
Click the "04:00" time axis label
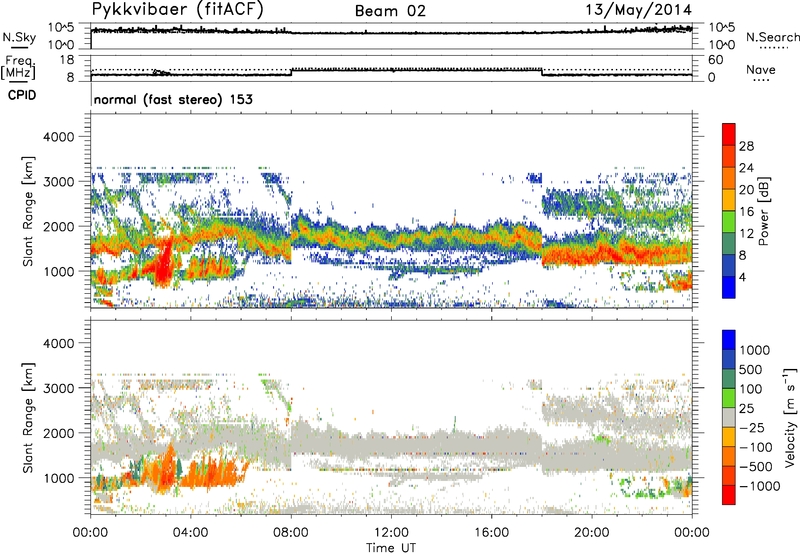click(x=190, y=533)
